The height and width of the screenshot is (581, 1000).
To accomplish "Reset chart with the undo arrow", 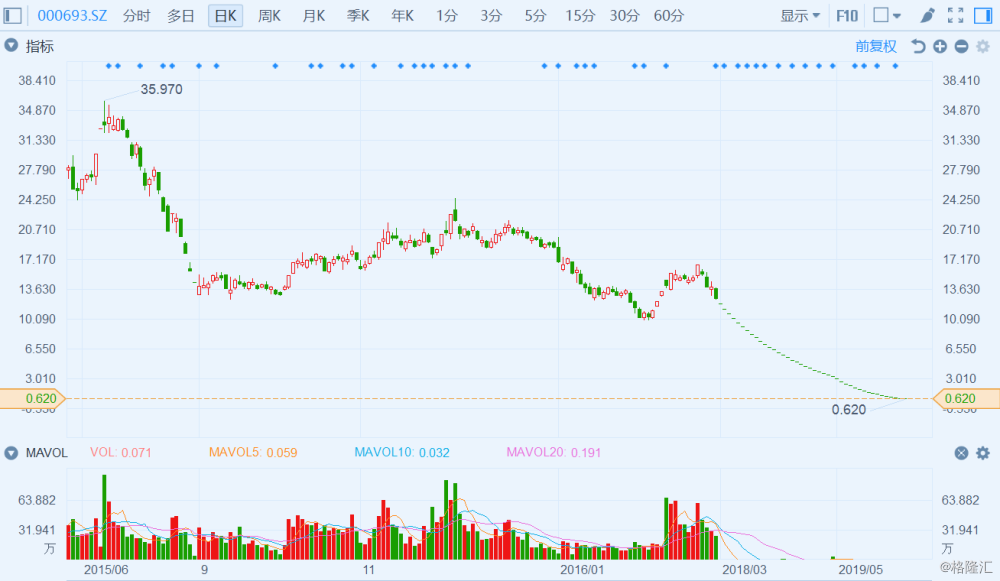I will pyautogui.click(x=918, y=46).
